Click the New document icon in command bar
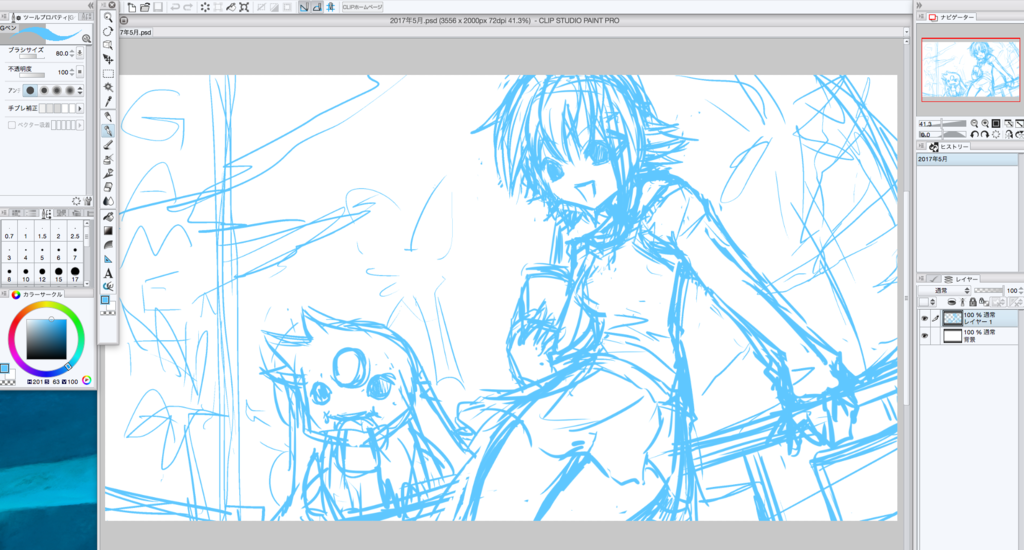This screenshot has width=1024, height=550. (x=132, y=7)
